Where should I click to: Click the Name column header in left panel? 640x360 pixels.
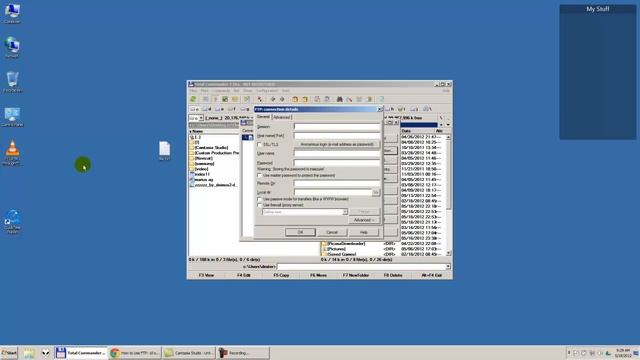(x=214, y=131)
